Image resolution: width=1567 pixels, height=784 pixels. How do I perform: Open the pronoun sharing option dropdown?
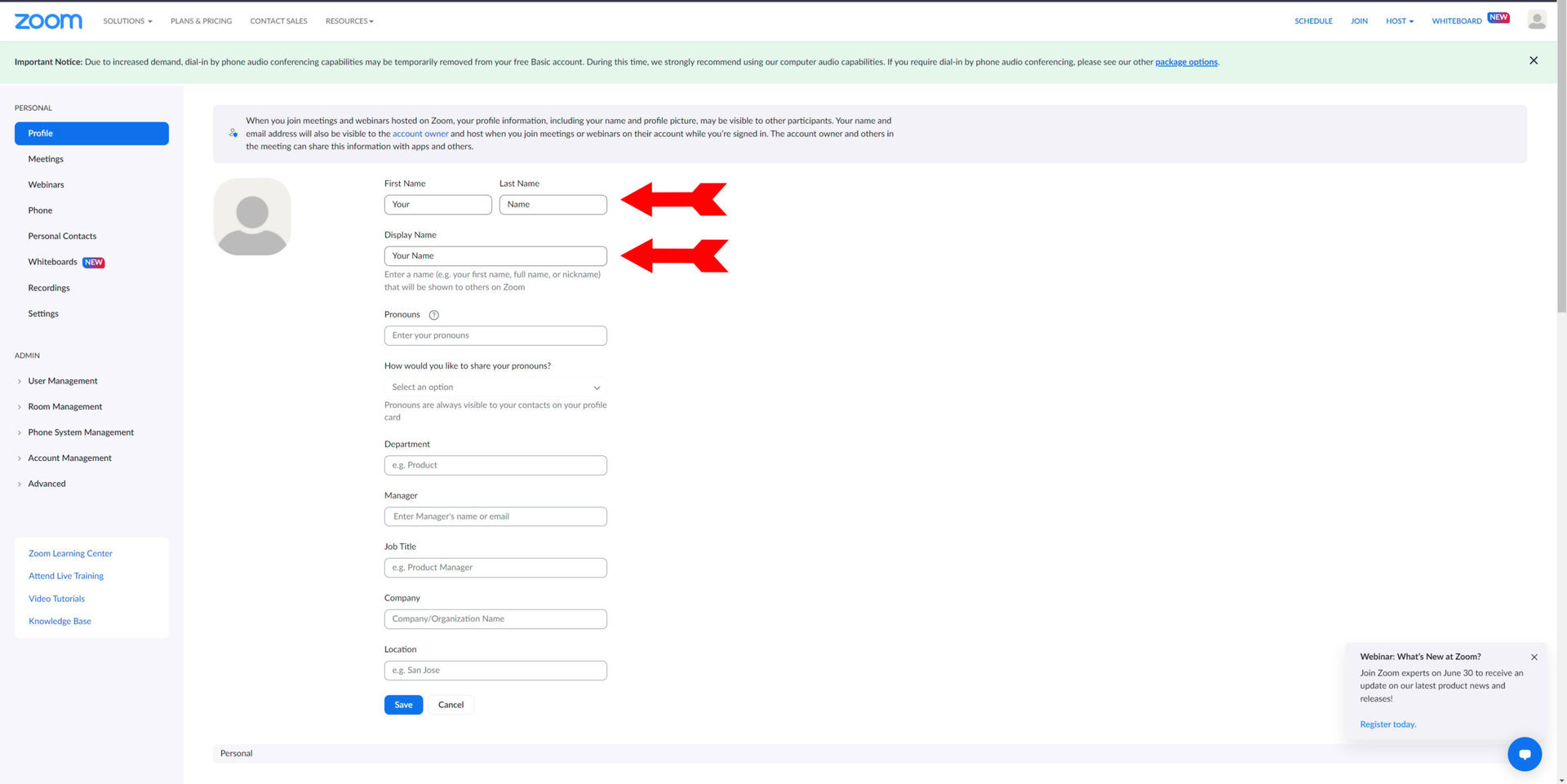495,388
